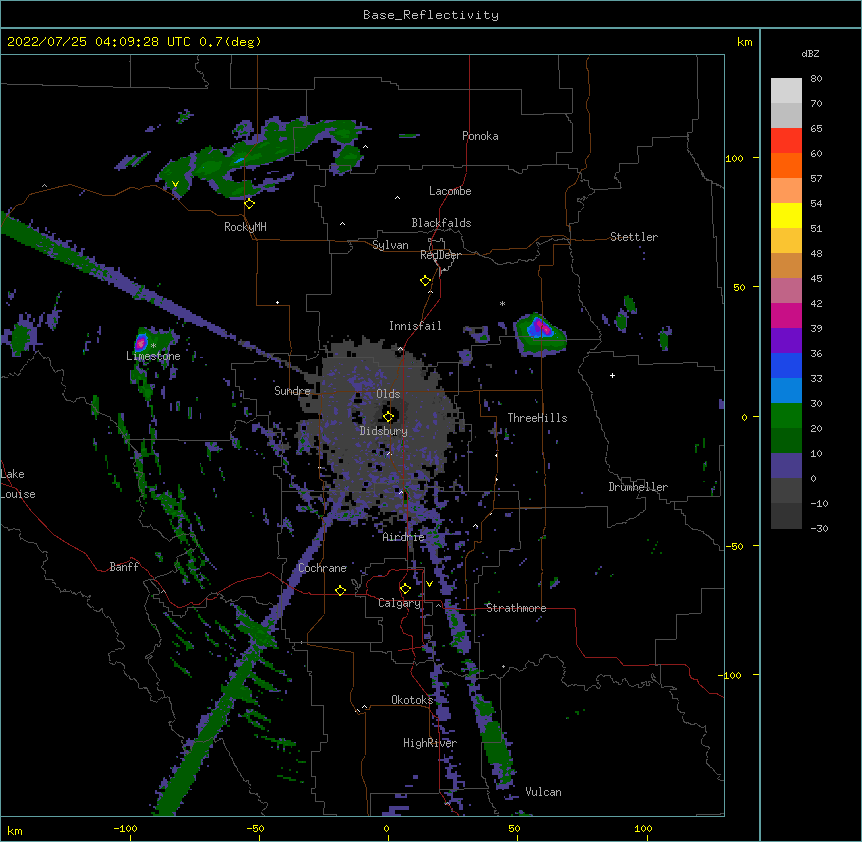Pick the red 65-60 dBZ color swatch
862x842 pixels.
pyautogui.click(x=786, y=141)
